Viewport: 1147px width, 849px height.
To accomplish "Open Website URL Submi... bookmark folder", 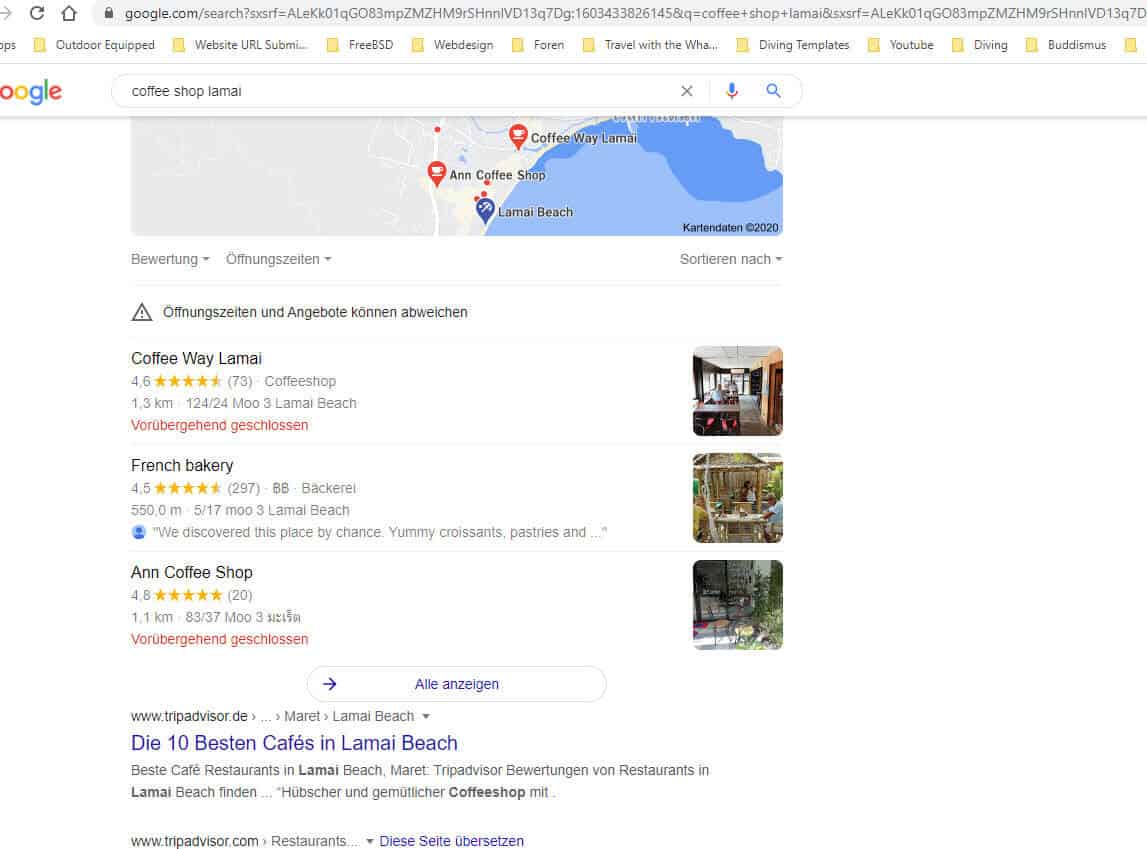I will pos(240,45).
